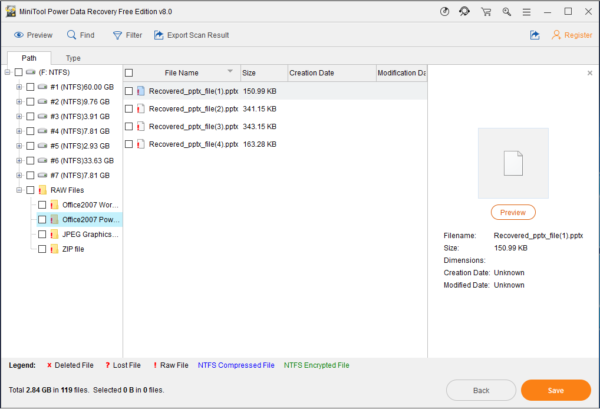Click the Back button
Image resolution: width=600 pixels, height=409 pixels.
481,390
